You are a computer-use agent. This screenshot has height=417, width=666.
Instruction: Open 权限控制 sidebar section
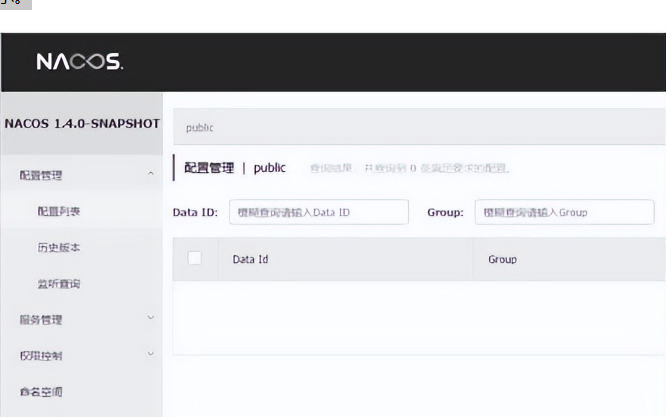click(x=41, y=356)
